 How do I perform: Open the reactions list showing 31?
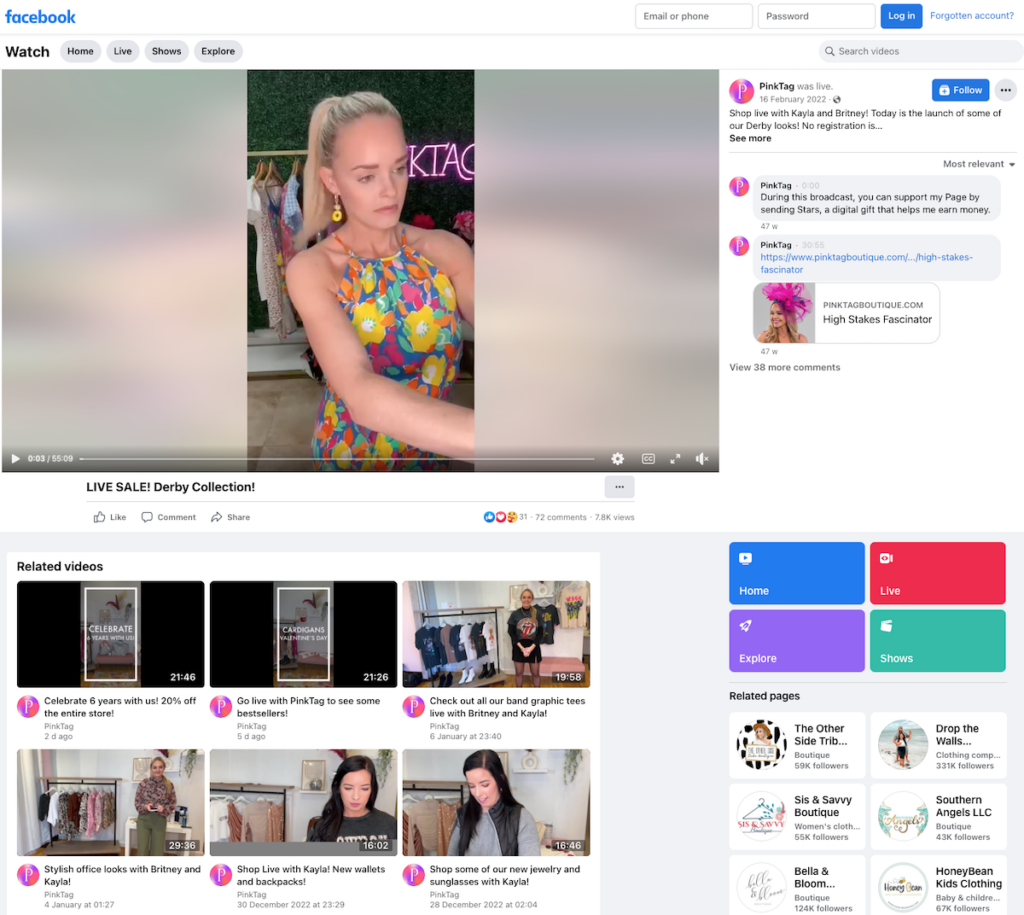click(505, 517)
